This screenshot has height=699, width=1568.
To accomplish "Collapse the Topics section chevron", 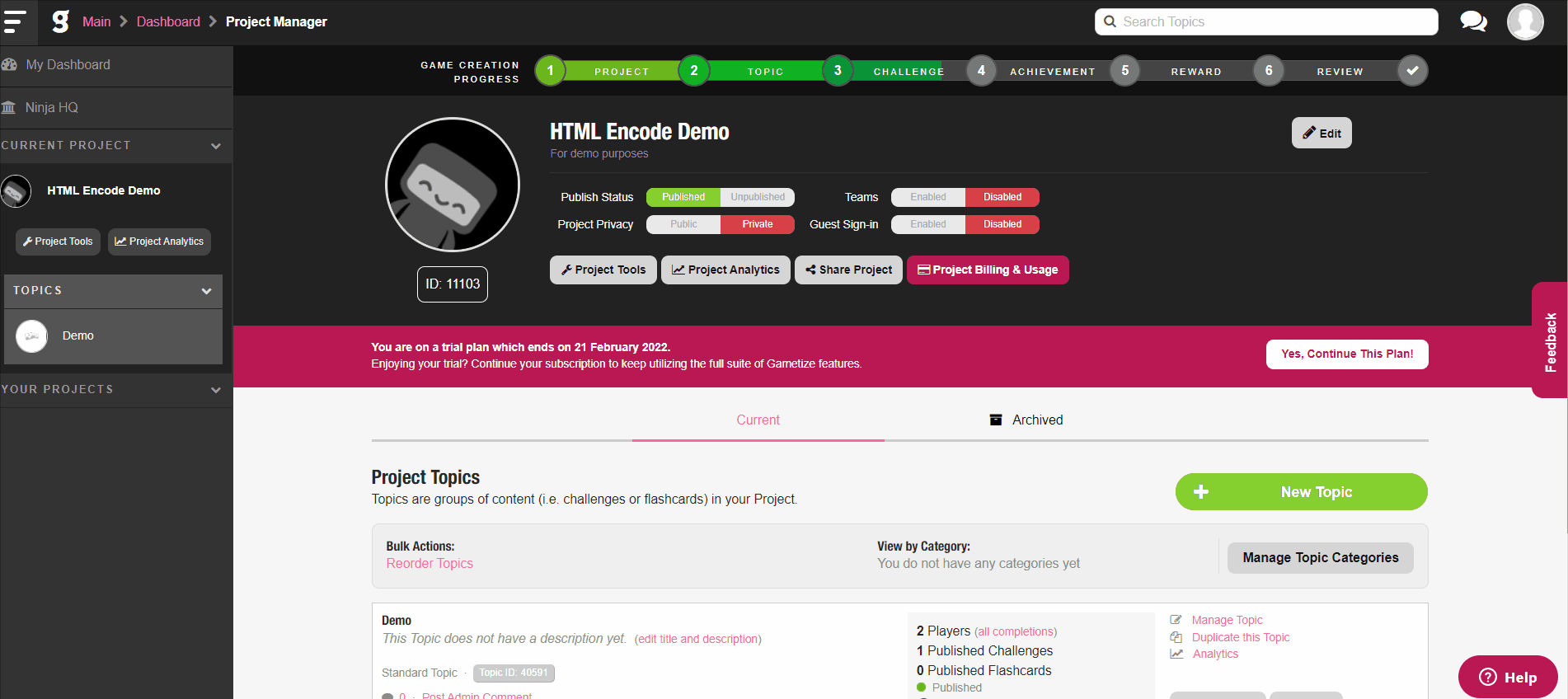I will coord(207,291).
